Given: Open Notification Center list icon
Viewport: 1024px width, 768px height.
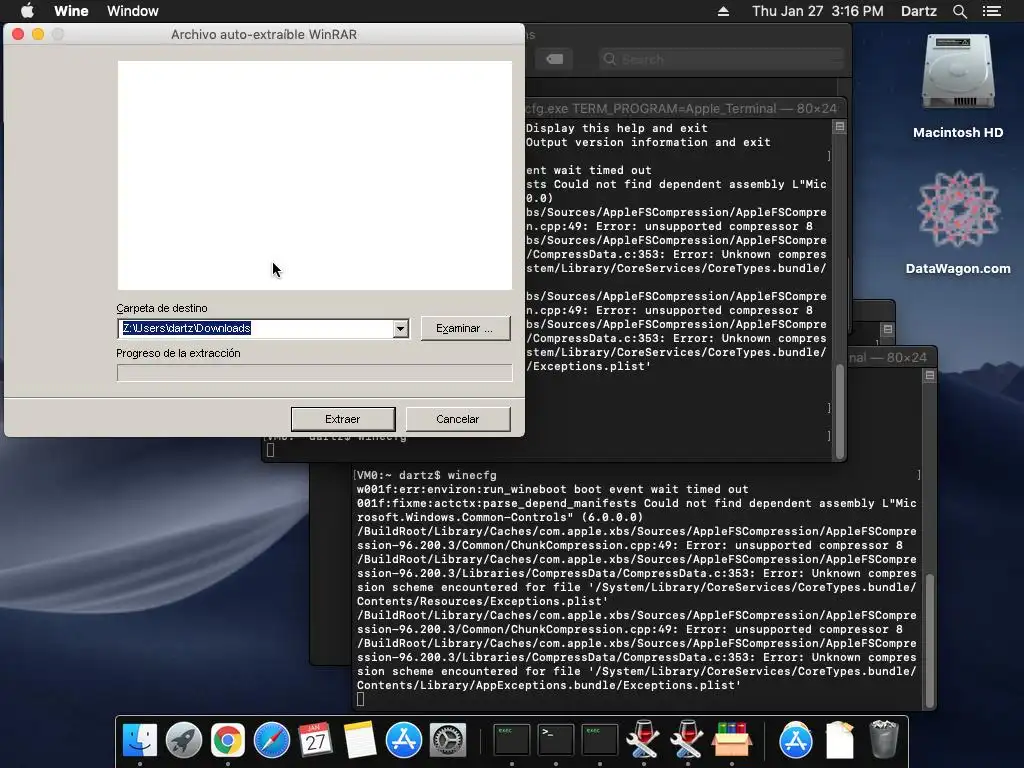Looking at the screenshot, I should [x=992, y=11].
